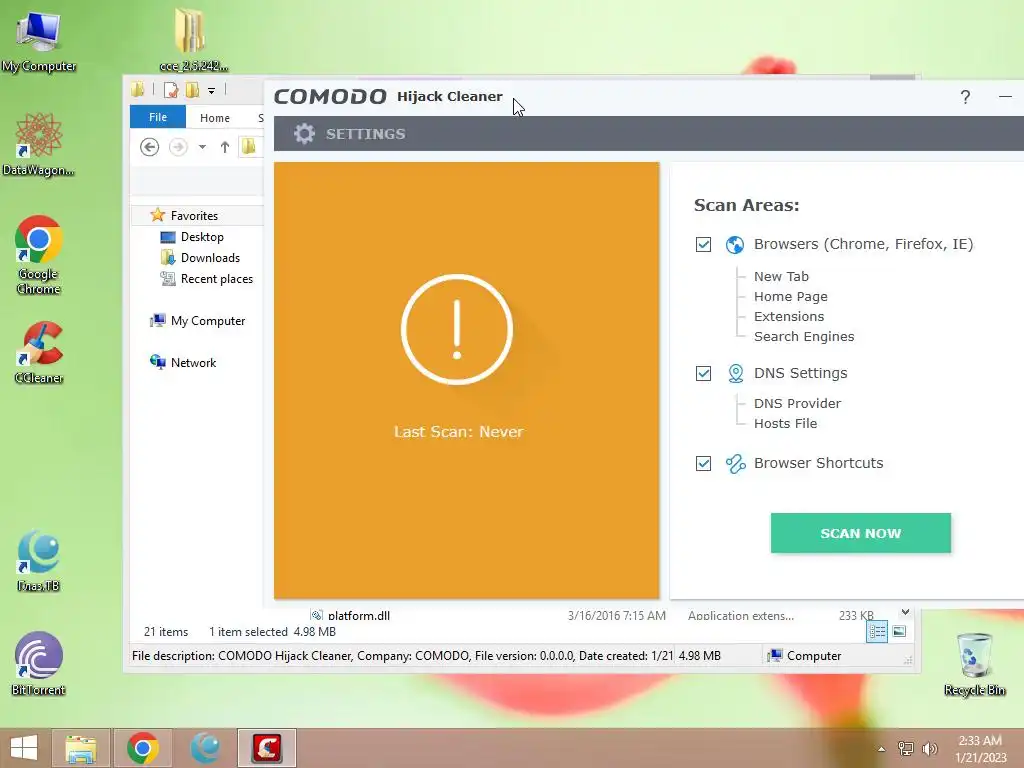Click the question mark help icon

coord(965,97)
